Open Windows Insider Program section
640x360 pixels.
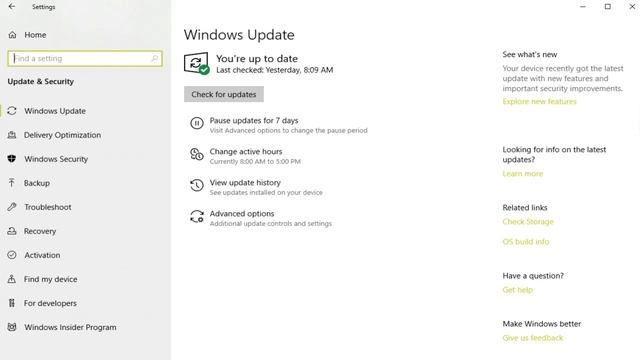click(70, 327)
